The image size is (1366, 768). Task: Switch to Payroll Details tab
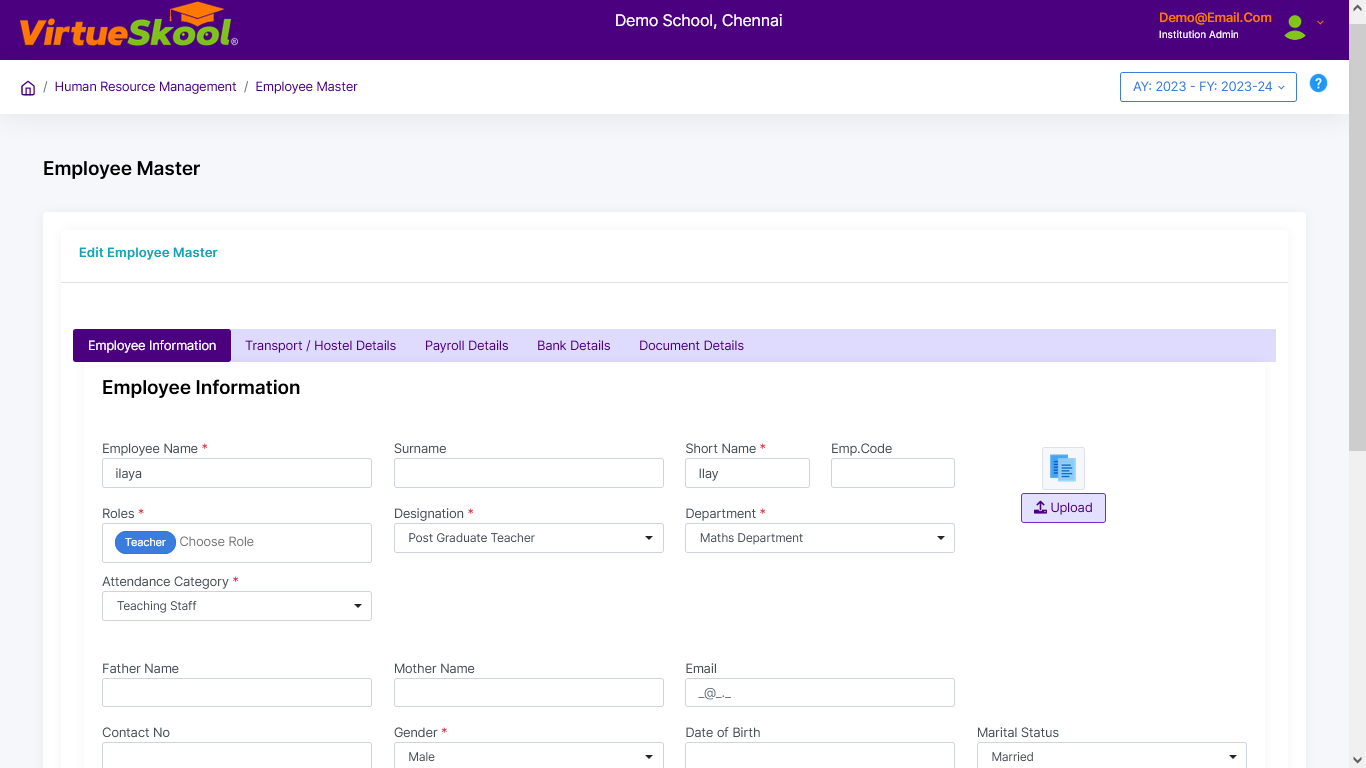pos(467,346)
